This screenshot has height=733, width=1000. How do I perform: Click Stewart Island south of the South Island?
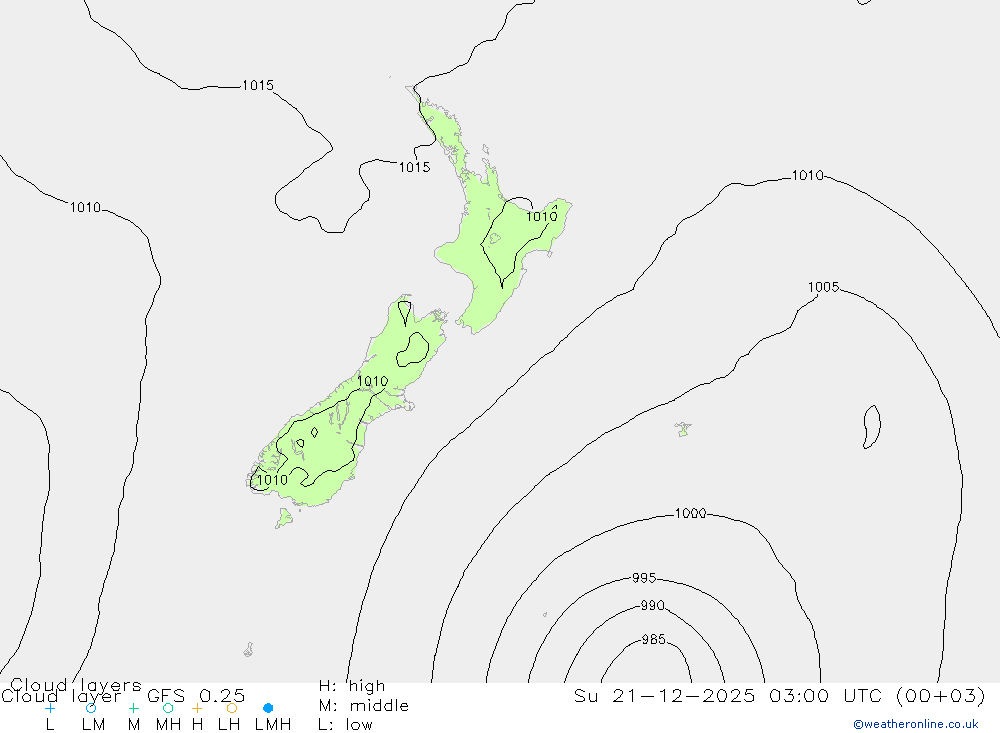tap(284, 518)
